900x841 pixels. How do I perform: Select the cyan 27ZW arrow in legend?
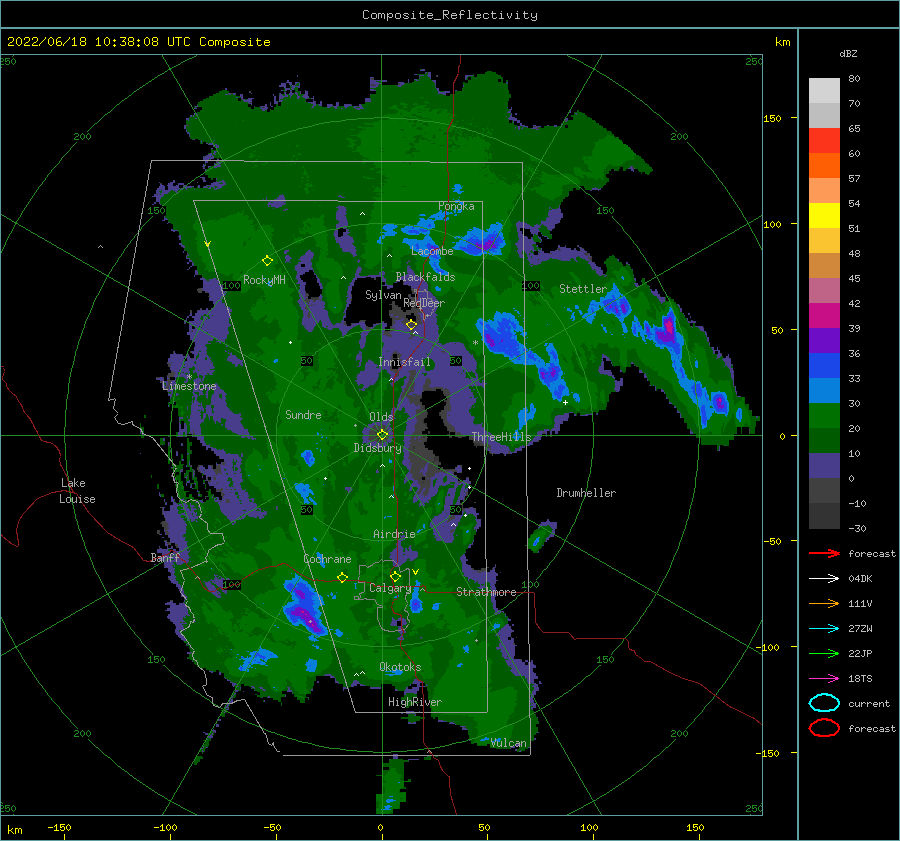(824, 629)
